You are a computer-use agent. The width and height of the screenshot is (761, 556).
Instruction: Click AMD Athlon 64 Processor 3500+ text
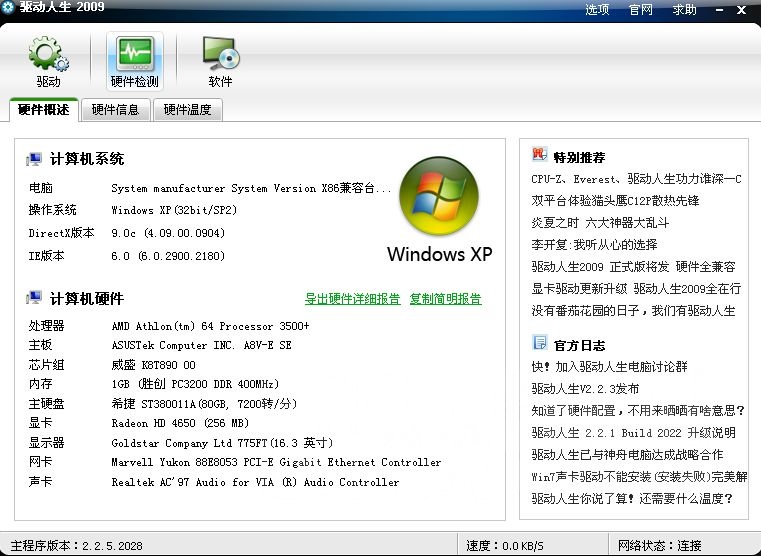tap(210, 326)
